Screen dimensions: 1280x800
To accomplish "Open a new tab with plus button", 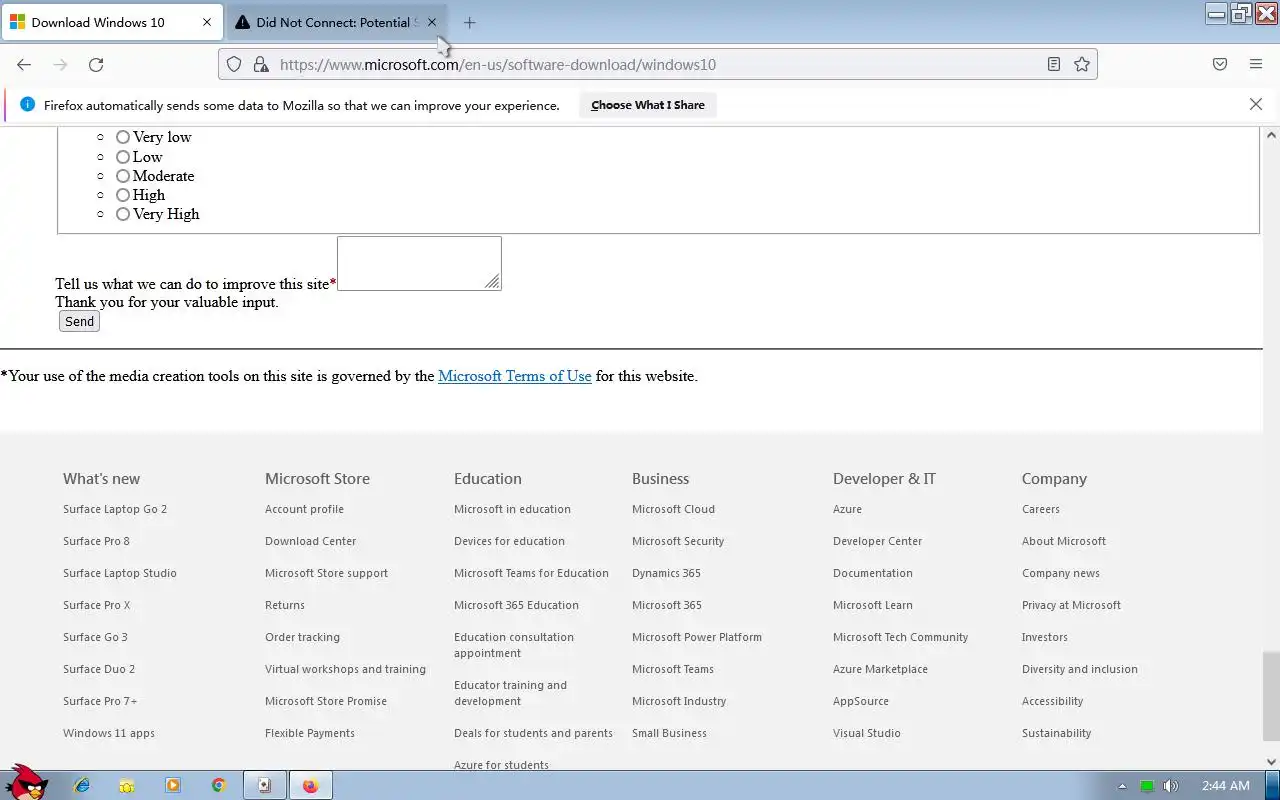I will 470,22.
